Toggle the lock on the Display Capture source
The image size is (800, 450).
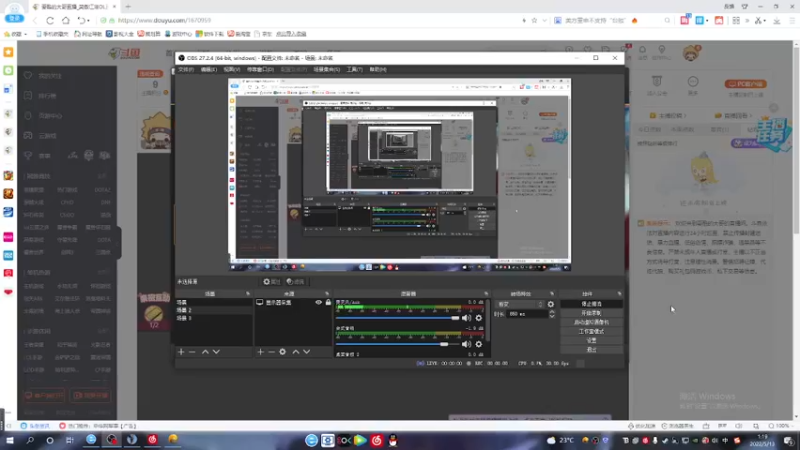(x=328, y=303)
